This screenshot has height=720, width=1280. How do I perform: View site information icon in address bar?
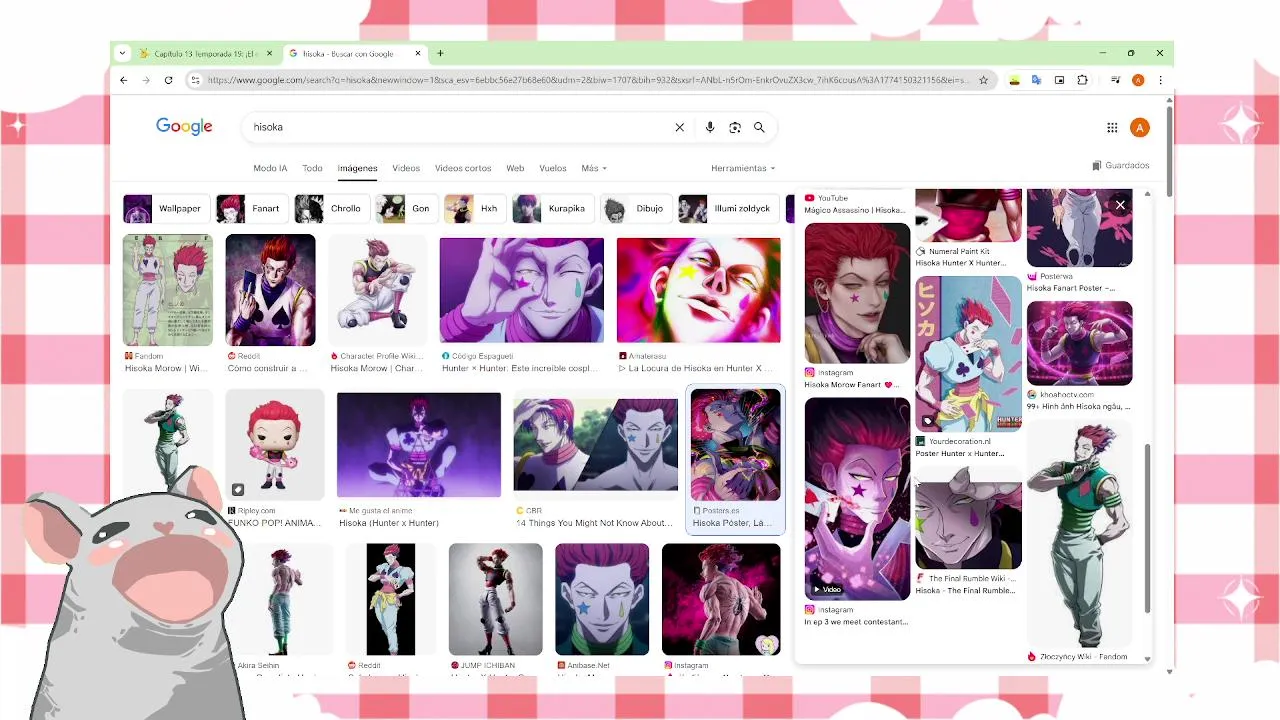point(195,80)
